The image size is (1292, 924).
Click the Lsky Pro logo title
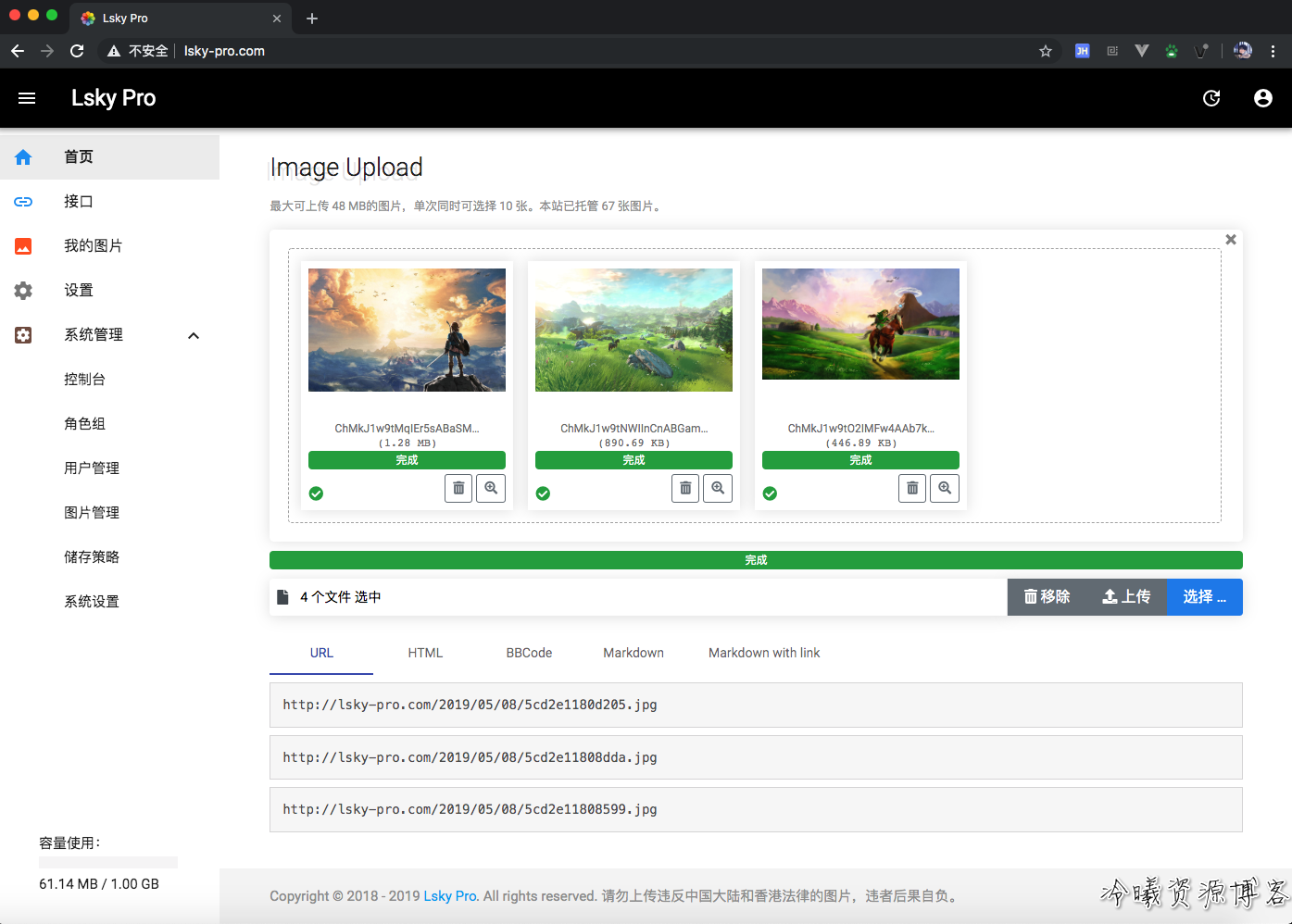pos(113,98)
